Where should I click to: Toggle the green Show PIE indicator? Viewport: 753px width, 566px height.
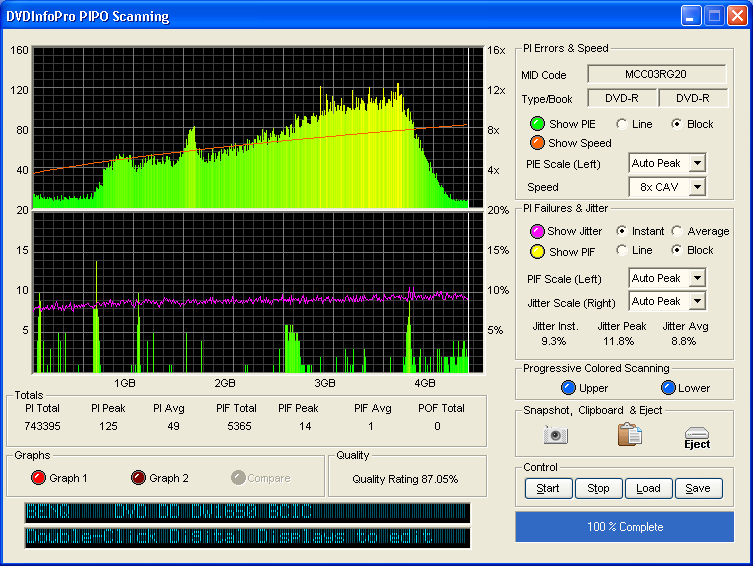[537, 124]
